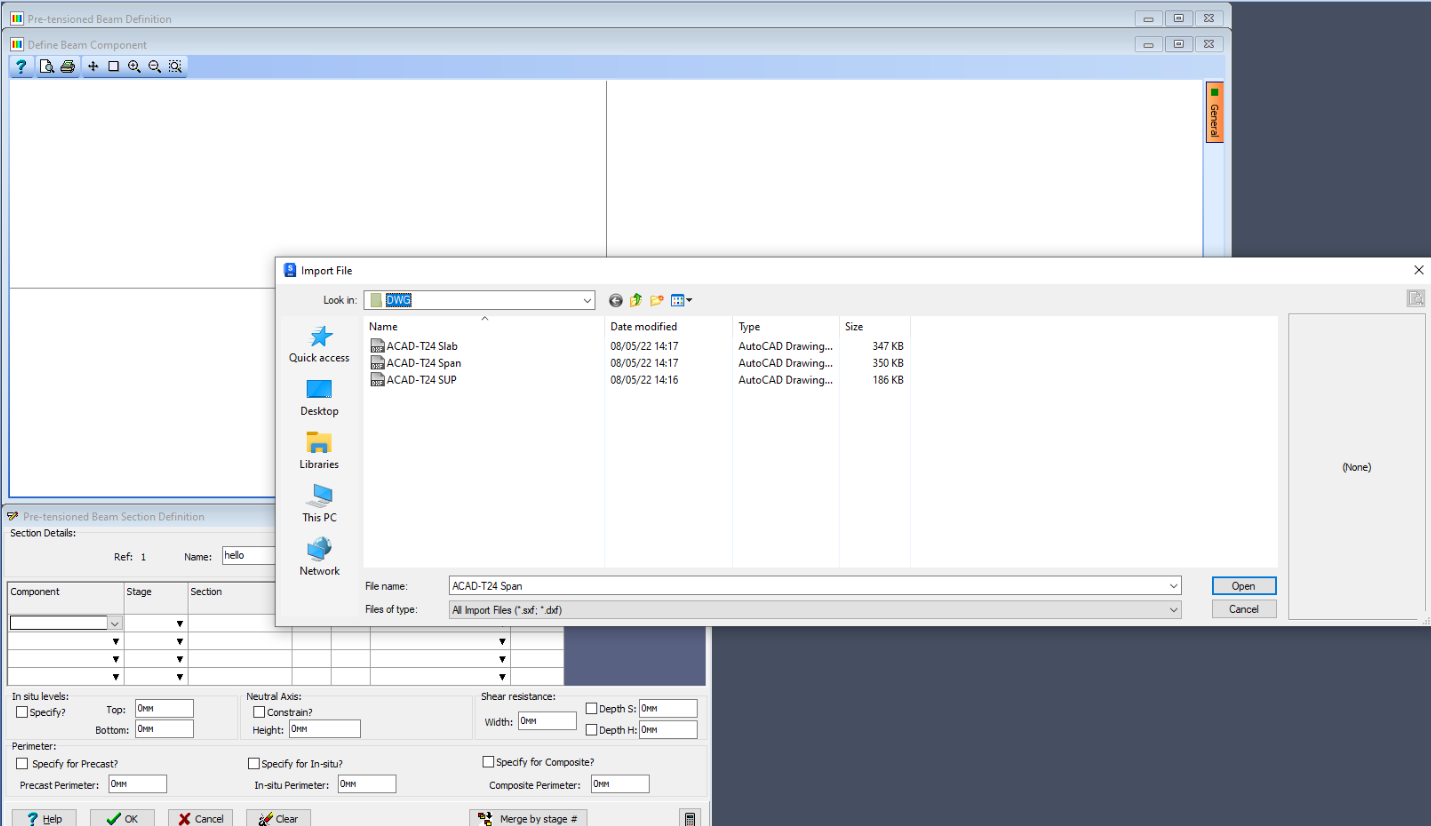This screenshot has width=1431, height=826.
Task: Go to Desktop in the places bar
Action: pyautogui.click(x=319, y=398)
